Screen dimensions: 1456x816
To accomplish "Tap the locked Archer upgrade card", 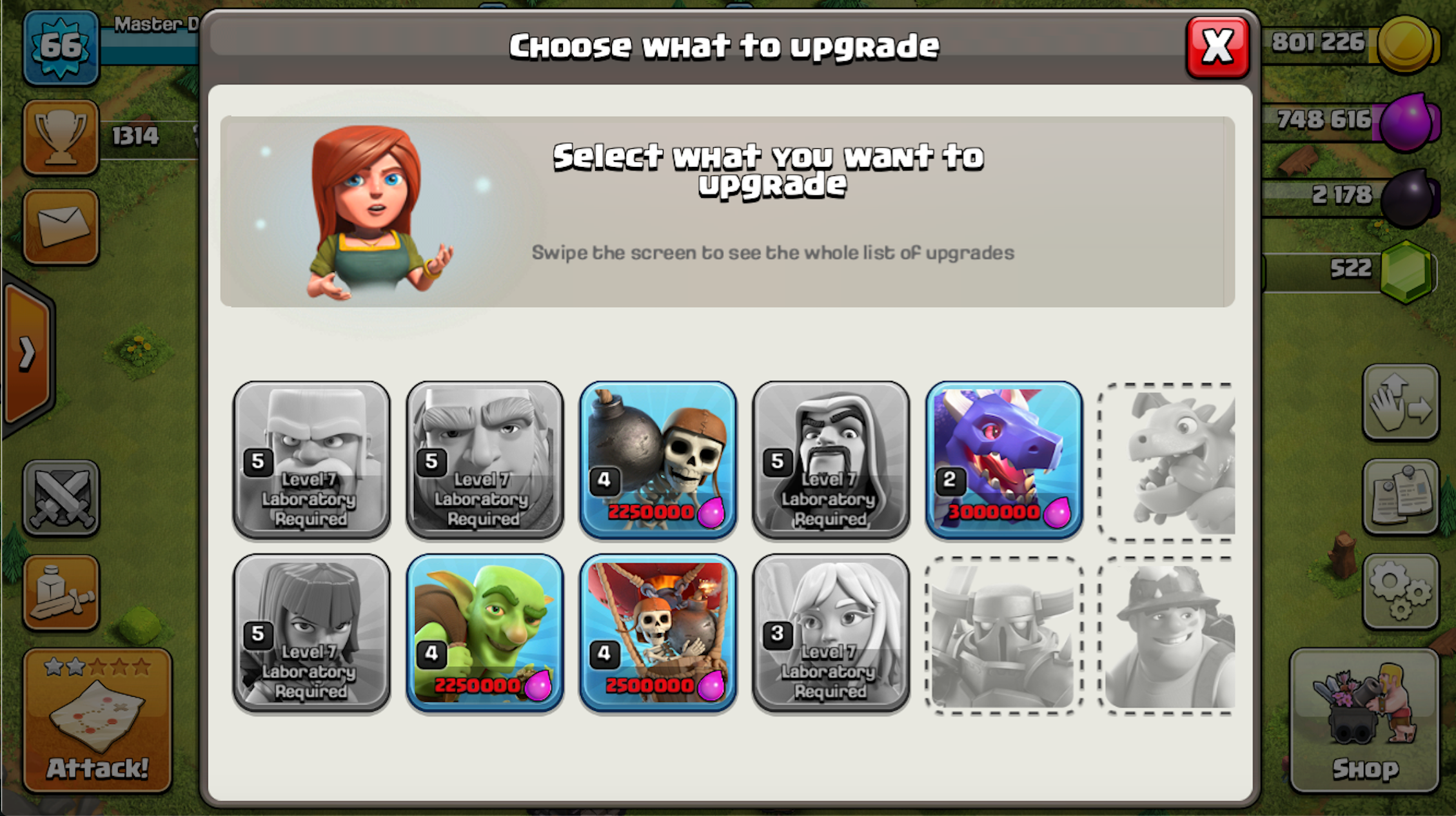I will coord(311,633).
